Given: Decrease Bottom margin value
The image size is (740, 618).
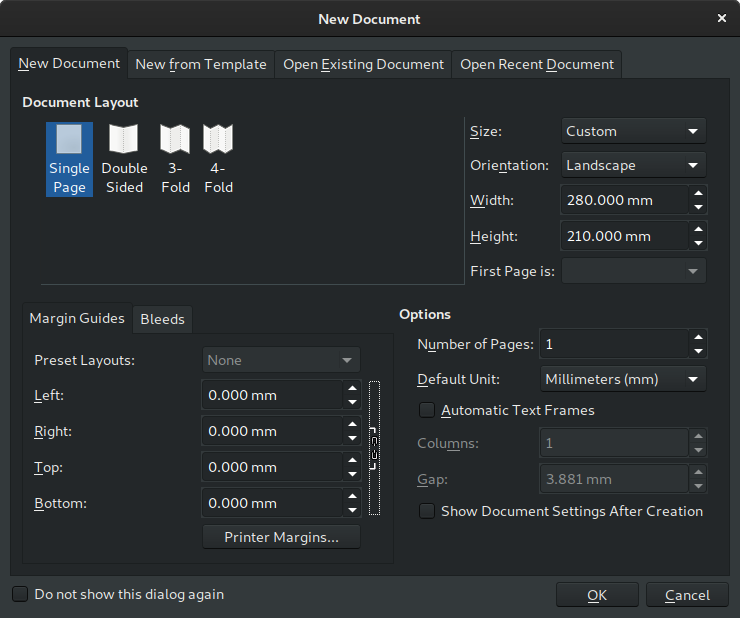Looking at the screenshot, I should (x=353, y=510).
